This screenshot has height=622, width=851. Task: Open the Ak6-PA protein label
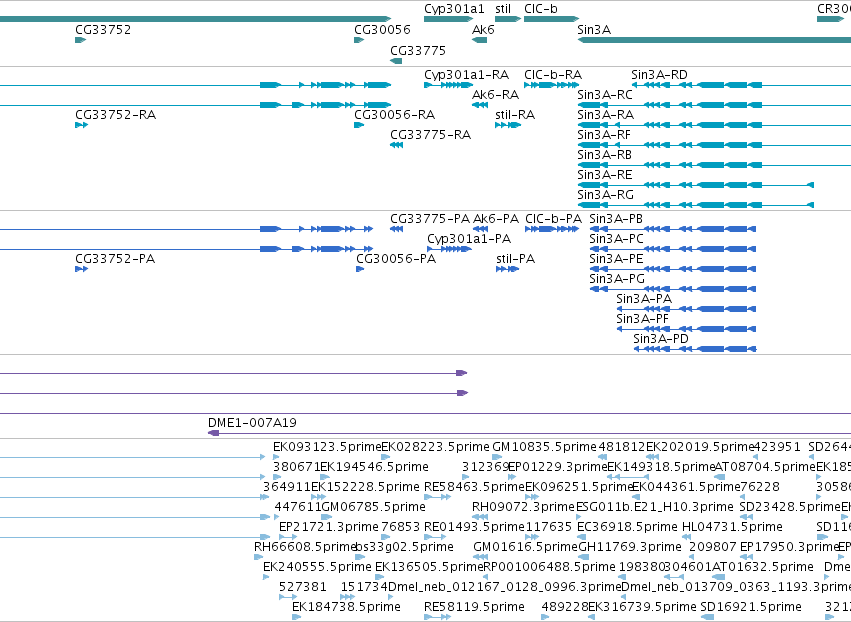pyautogui.click(x=496, y=219)
